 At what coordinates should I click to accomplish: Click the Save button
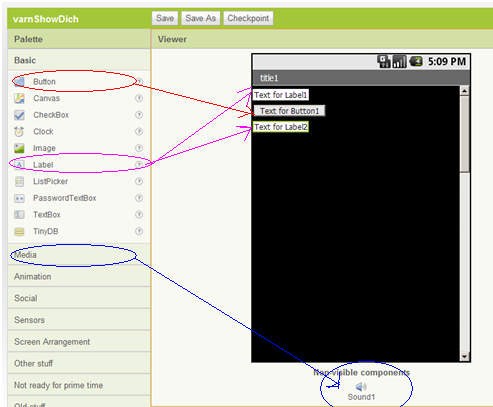165,18
